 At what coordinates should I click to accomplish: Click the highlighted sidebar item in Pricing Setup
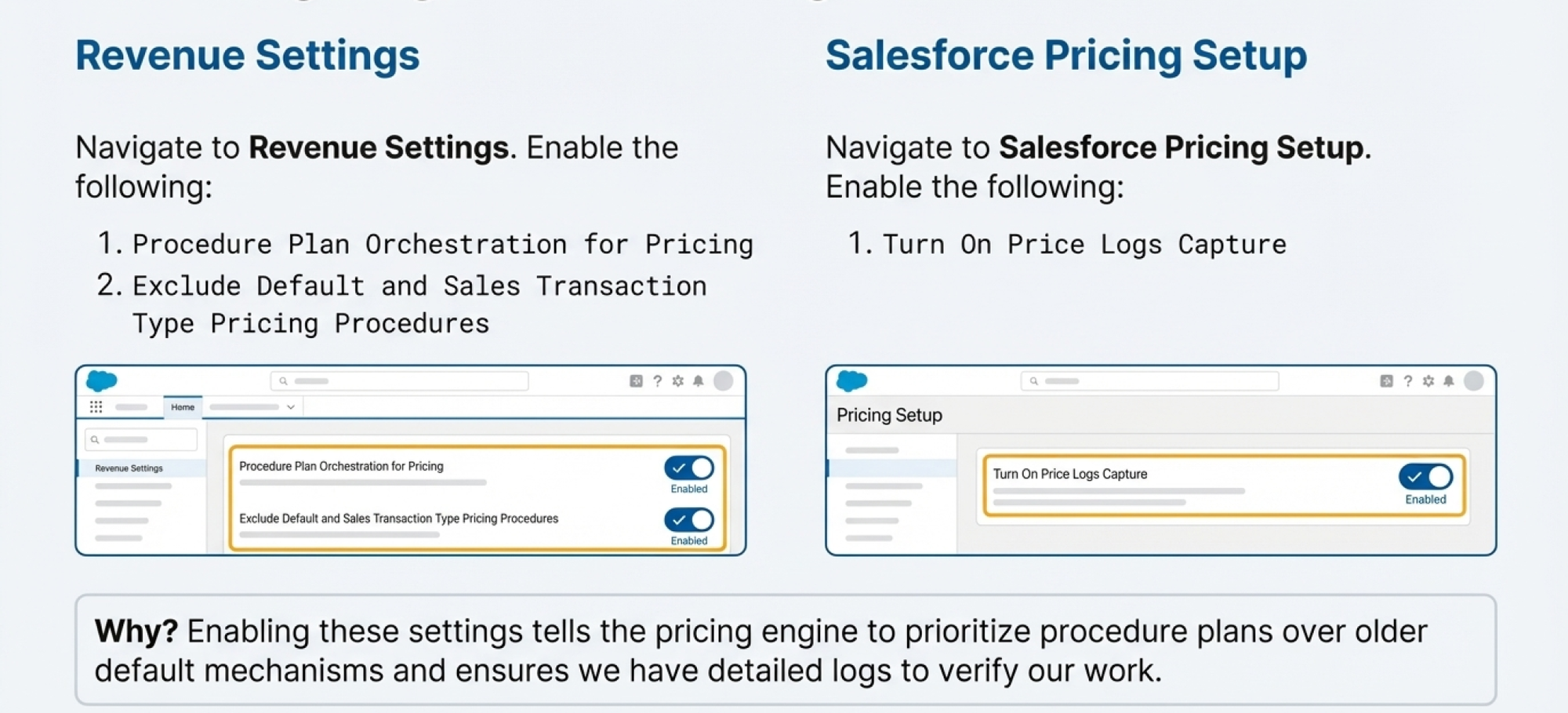[891, 468]
